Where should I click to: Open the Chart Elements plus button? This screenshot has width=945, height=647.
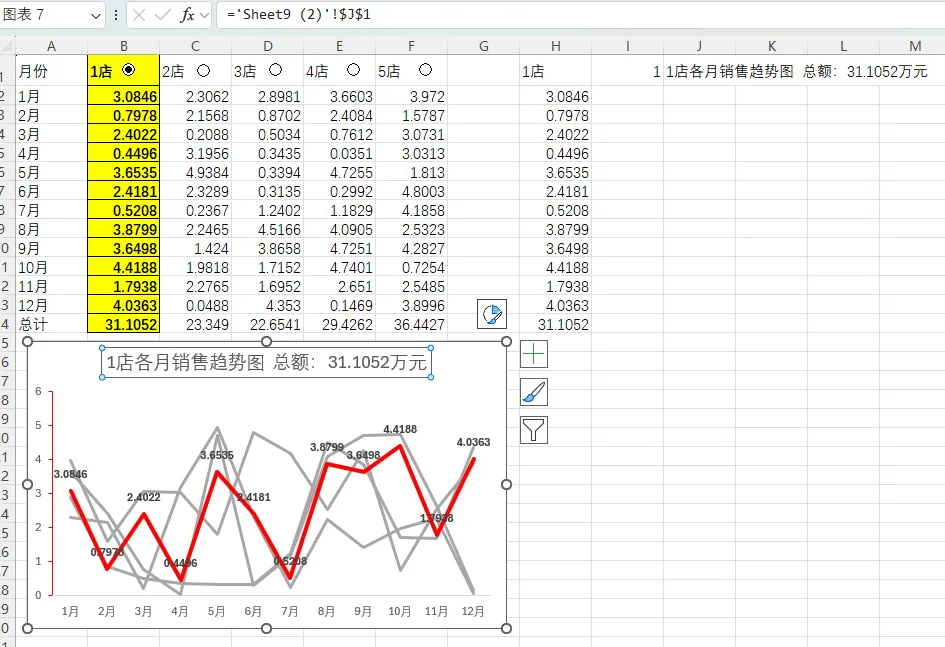(534, 354)
